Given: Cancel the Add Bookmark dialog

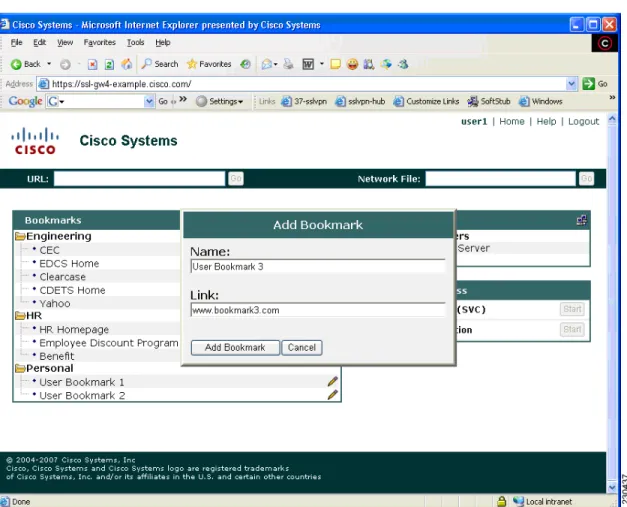Looking at the screenshot, I should click(302, 347).
